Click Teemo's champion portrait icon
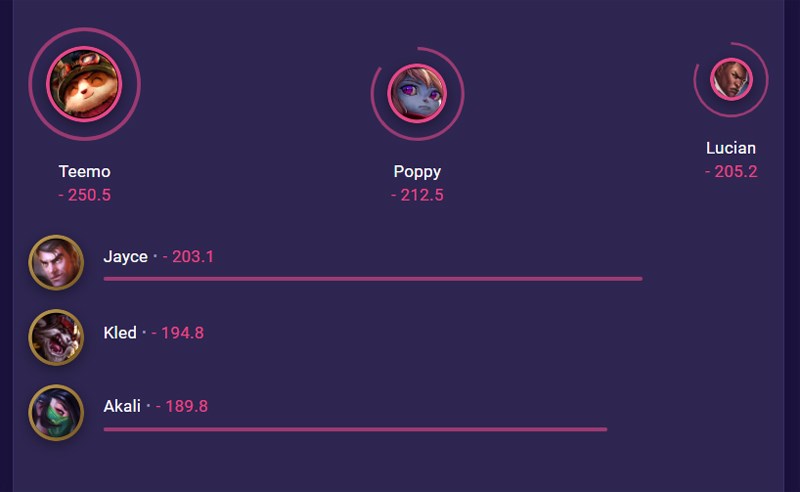Image resolution: width=800 pixels, height=492 pixels. coord(85,84)
